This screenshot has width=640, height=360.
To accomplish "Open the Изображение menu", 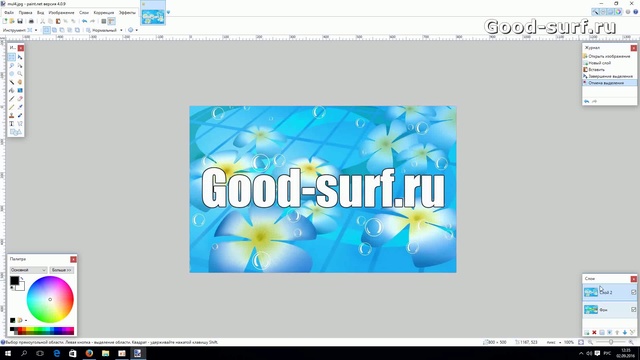I will (x=61, y=13).
